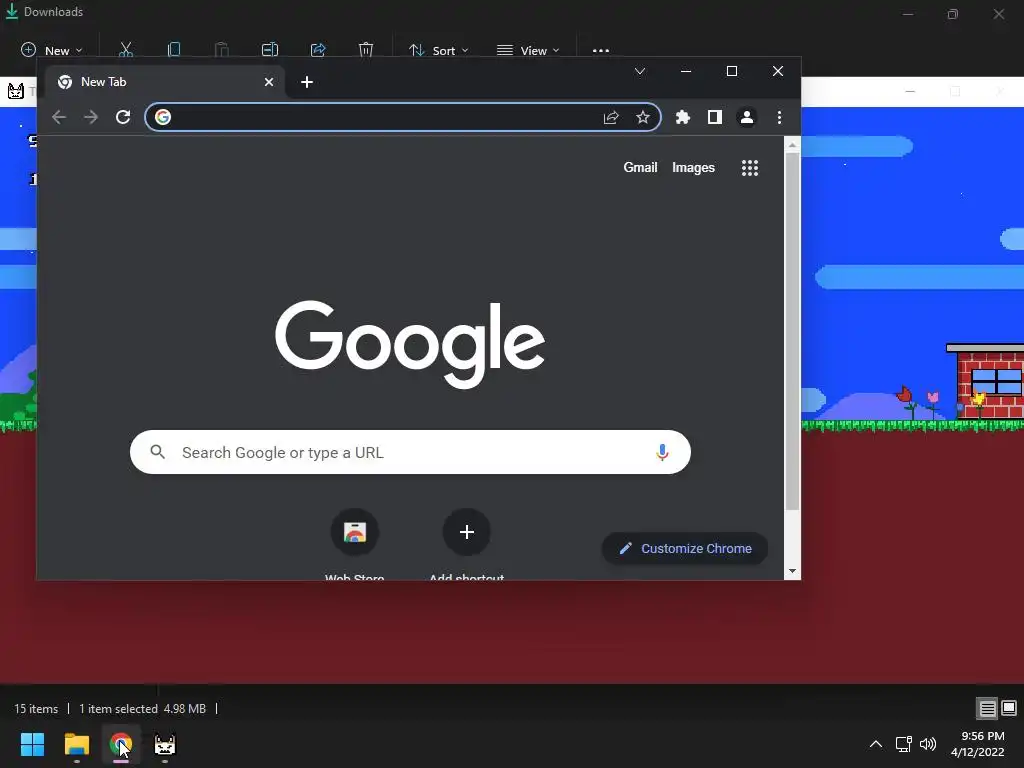
Task: Click the cat game icon on taskbar
Action: point(165,744)
